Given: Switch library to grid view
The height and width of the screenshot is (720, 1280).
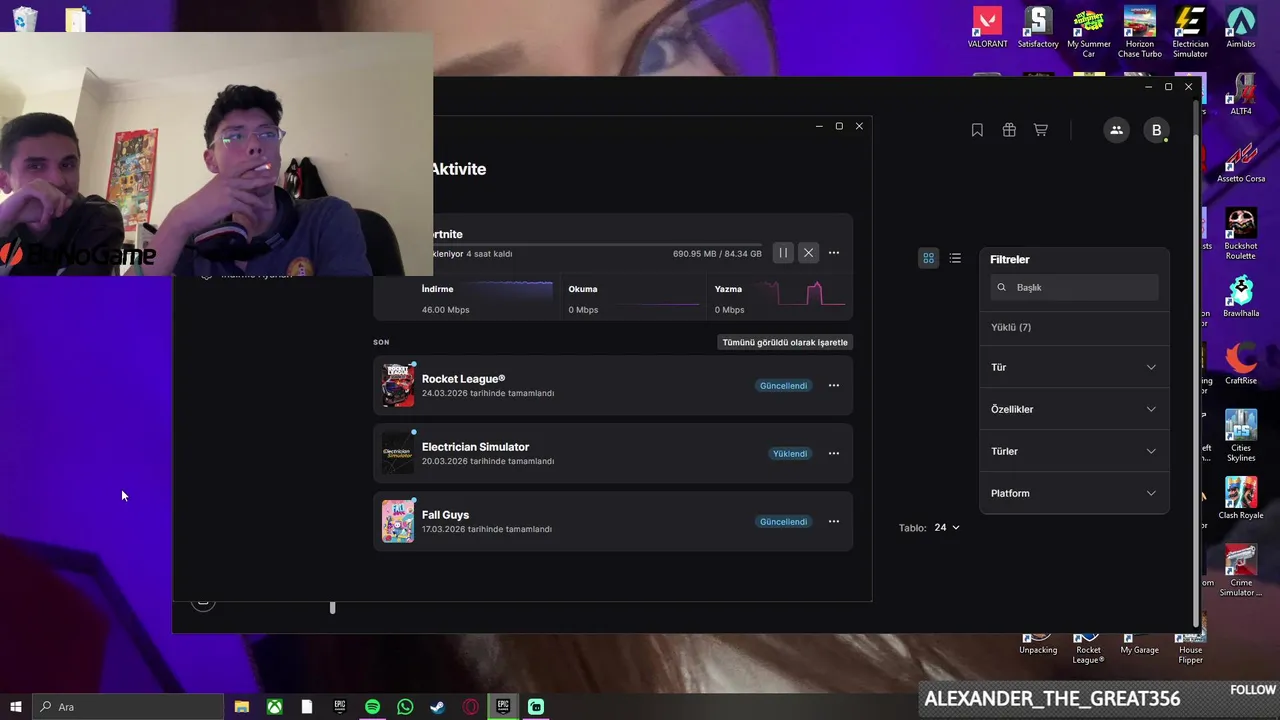Looking at the screenshot, I should pyautogui.click(x=929, y=258).
